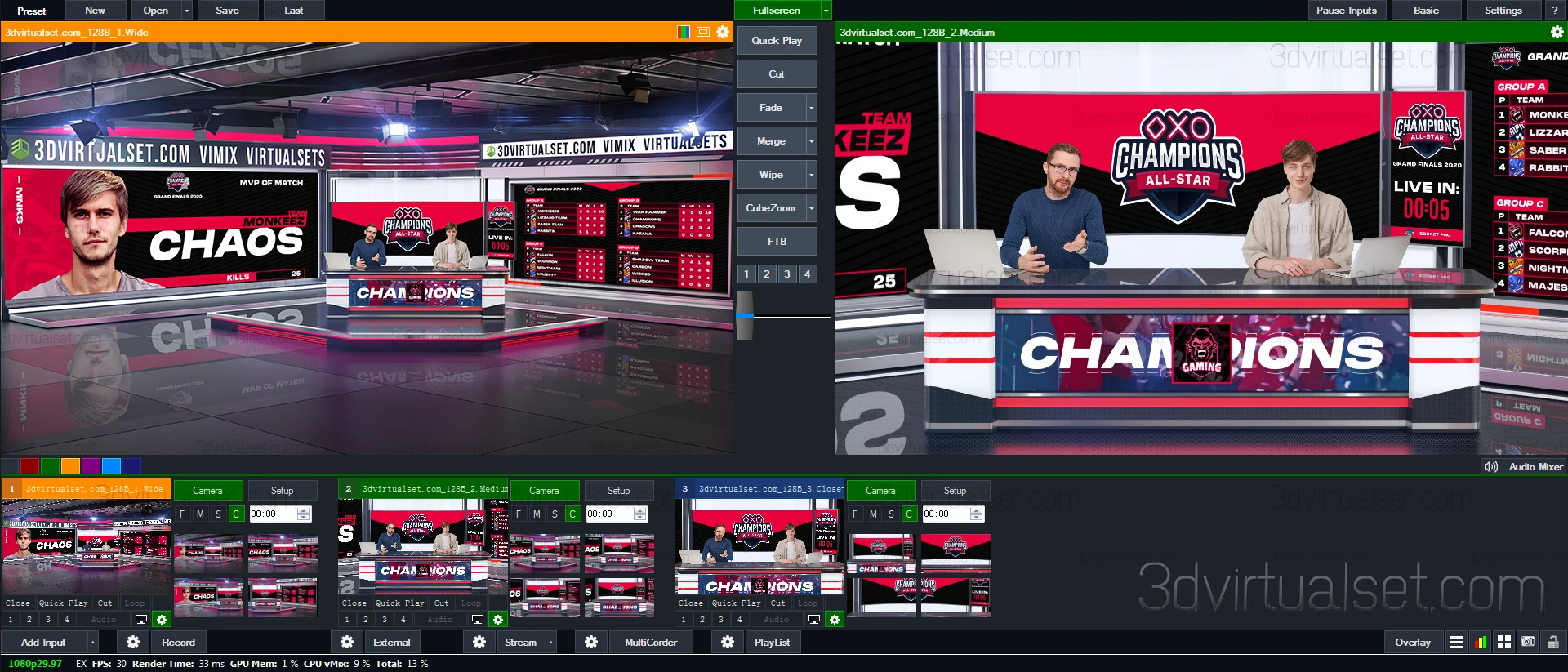Viewport: 1568px width, 672px height.
Task: Expand Merge transition dropdown arrow
Action: [812, 141]
